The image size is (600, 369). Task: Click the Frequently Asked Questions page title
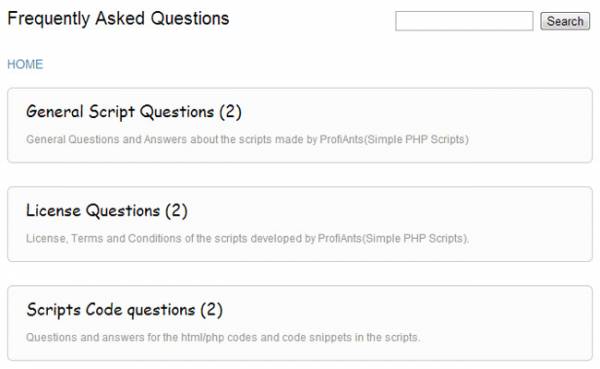click(x=118, y=18)
